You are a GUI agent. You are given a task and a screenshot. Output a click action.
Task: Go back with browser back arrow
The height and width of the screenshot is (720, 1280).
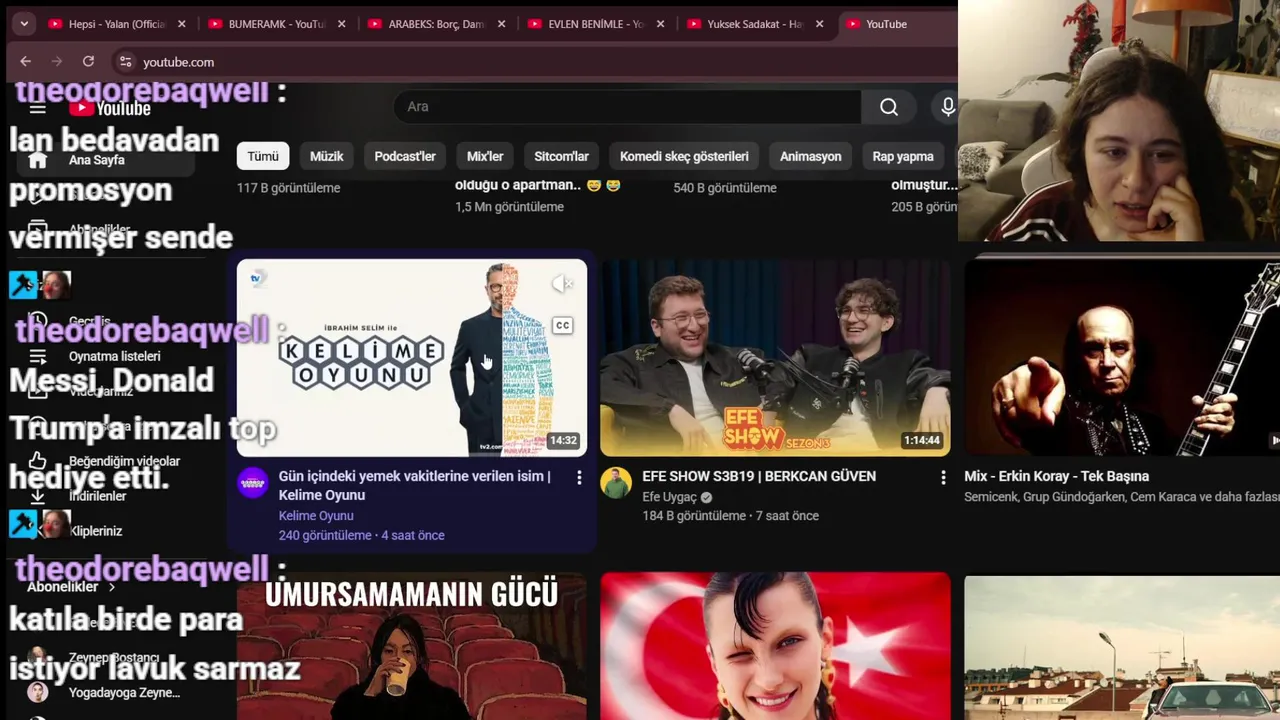point(25,62)
